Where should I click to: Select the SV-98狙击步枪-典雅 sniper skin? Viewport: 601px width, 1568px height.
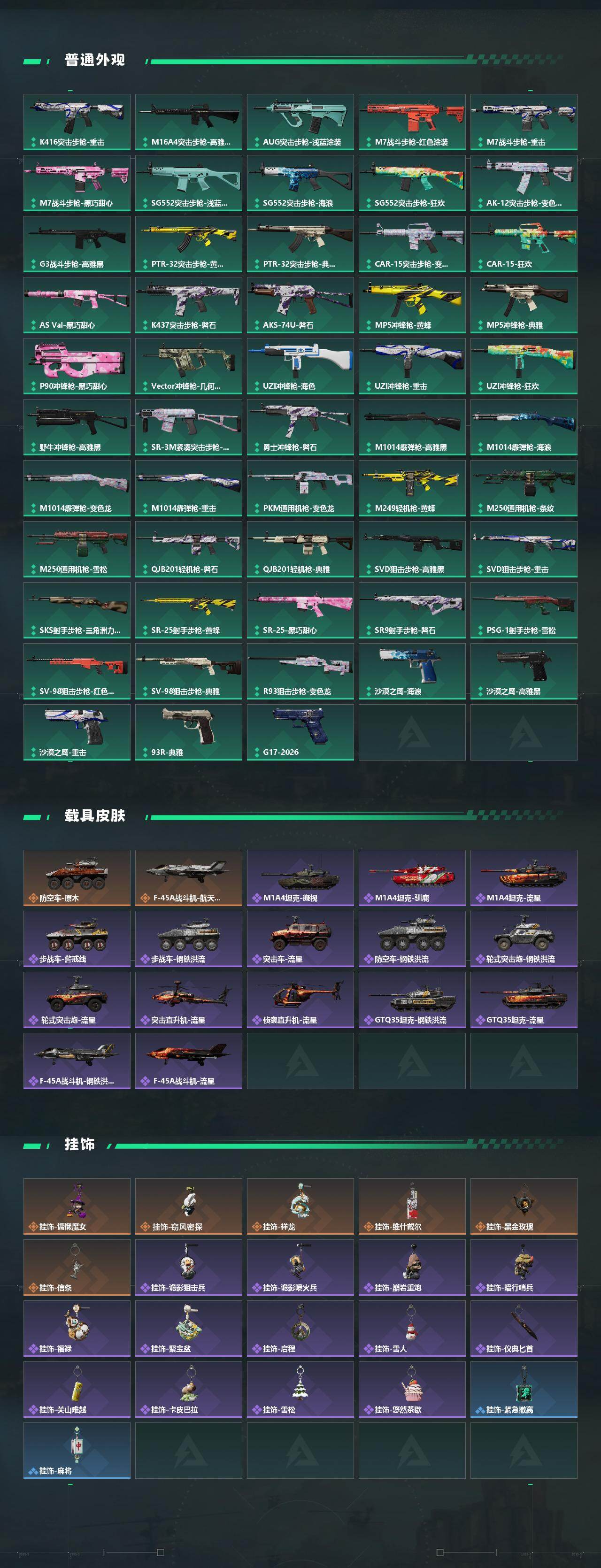point(189,671)
